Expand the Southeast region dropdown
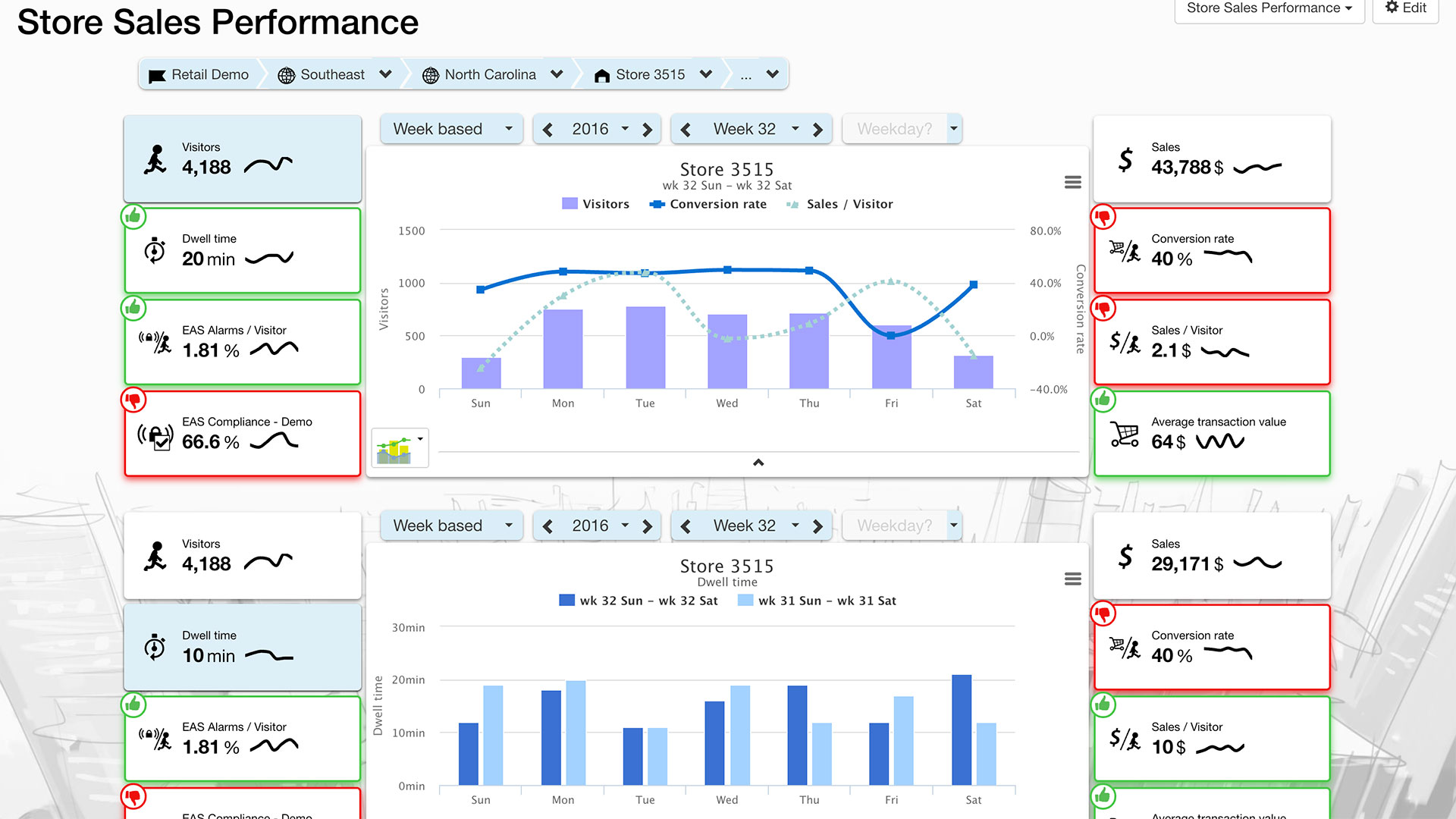 [x=385, y=74]
